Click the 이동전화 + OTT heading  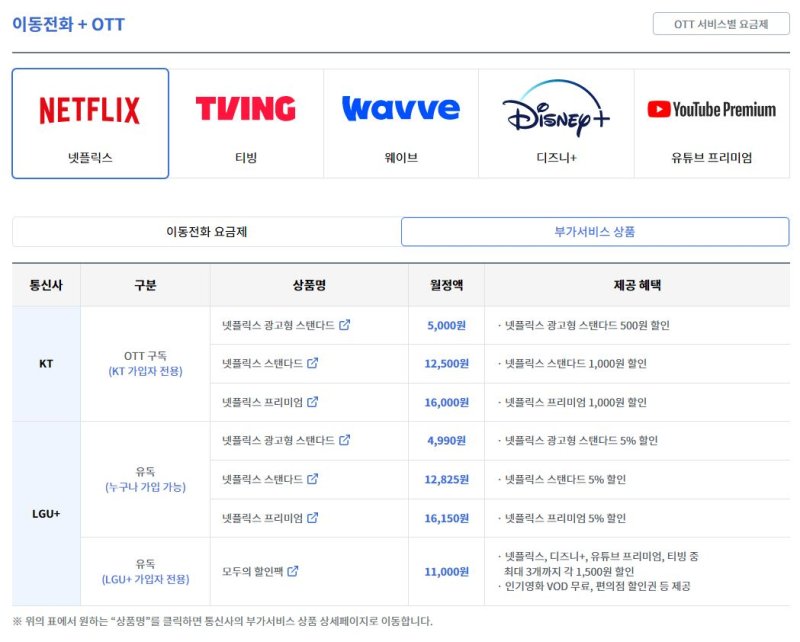(69, 24)
